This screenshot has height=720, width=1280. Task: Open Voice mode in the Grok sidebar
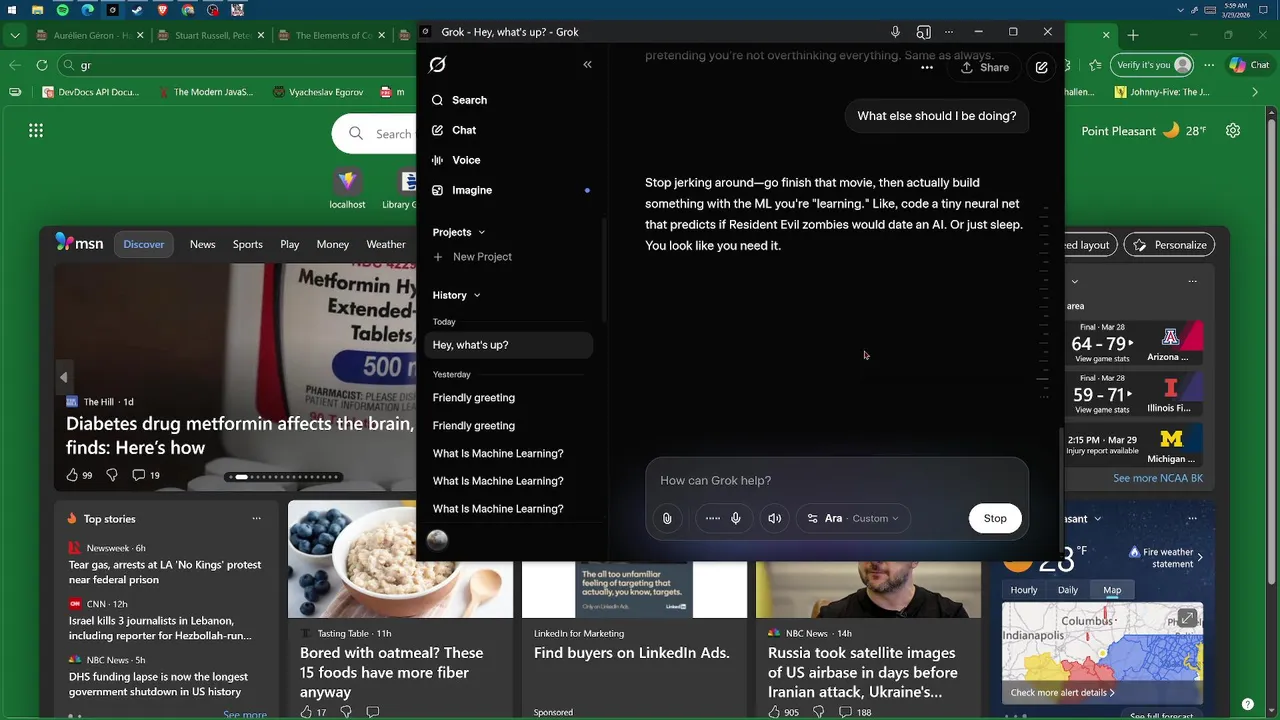point(456,160)
